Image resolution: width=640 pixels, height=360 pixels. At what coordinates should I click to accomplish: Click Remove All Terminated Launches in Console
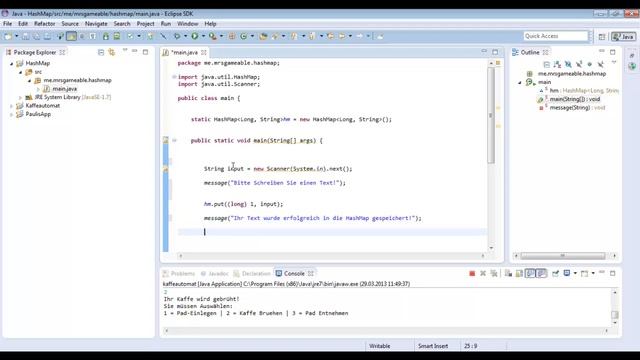coord(494,273)
